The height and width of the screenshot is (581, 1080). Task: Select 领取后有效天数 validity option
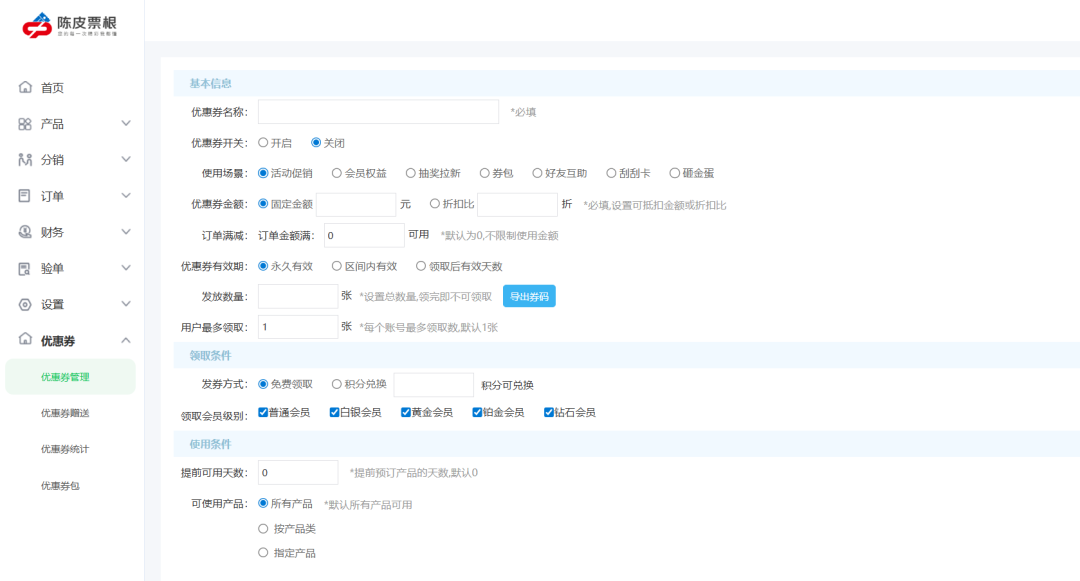click(x=421, y=266)
